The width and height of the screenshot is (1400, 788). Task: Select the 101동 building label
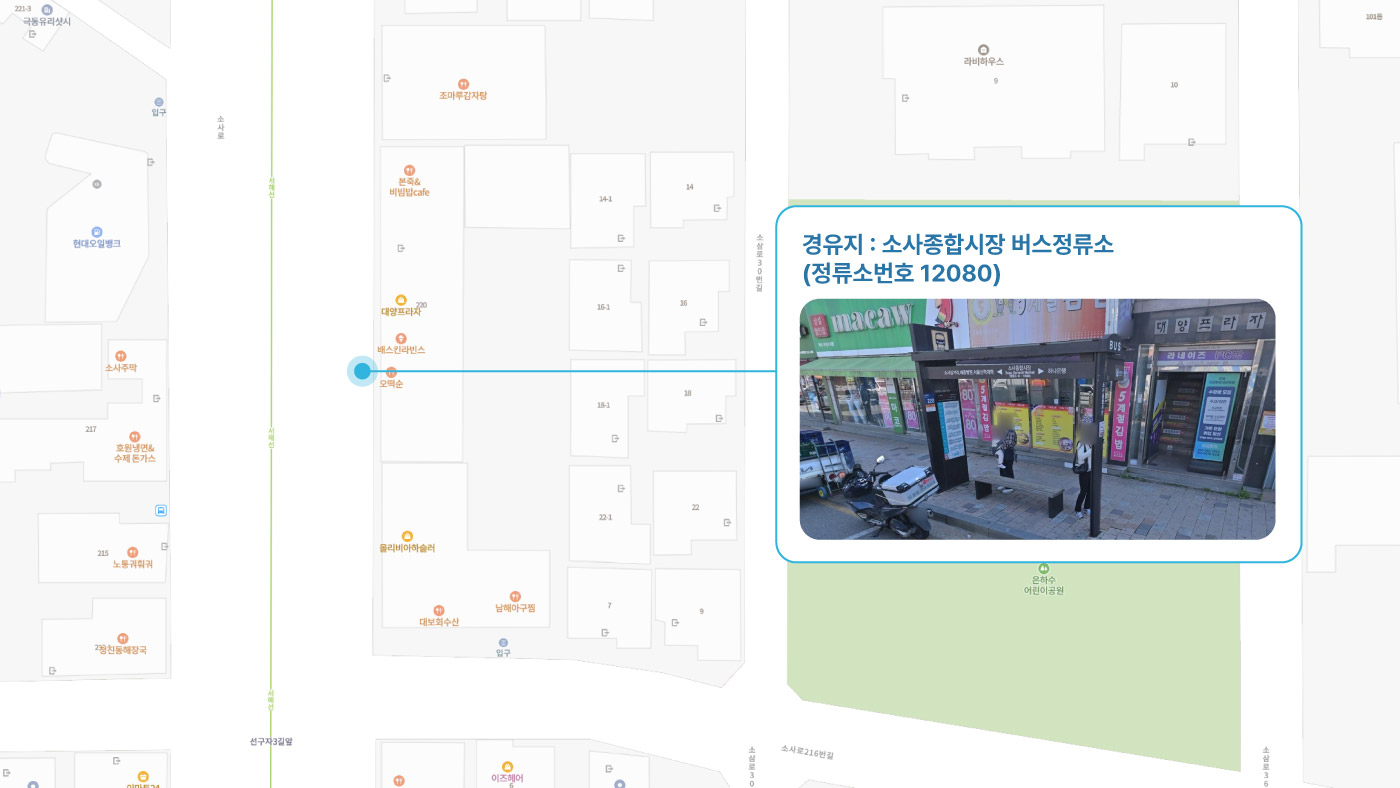coord(1374,16)
